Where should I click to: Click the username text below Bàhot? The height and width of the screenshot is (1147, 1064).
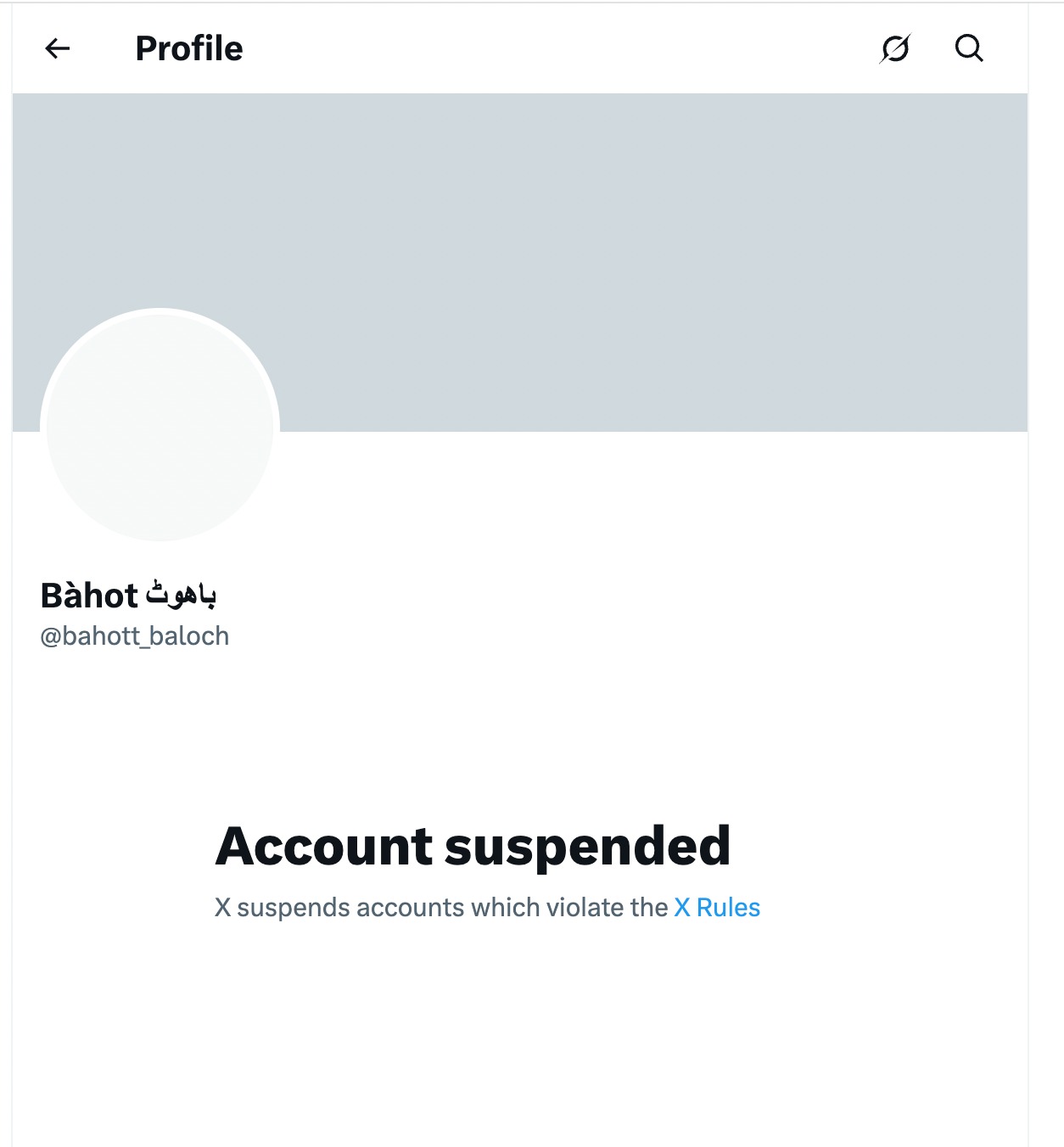[x=135, y=635]
